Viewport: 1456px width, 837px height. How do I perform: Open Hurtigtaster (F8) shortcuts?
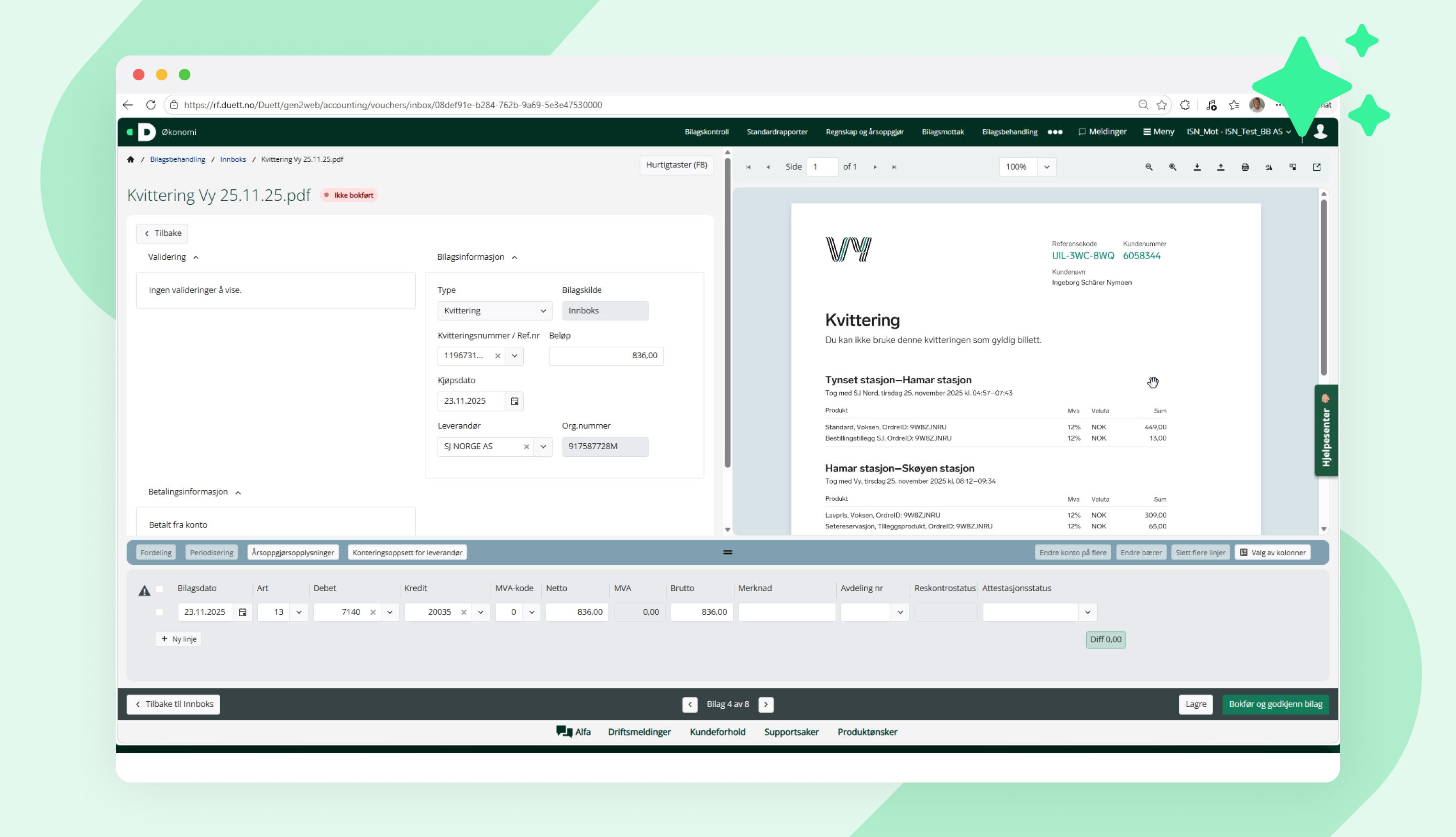[x=676, y=165]
